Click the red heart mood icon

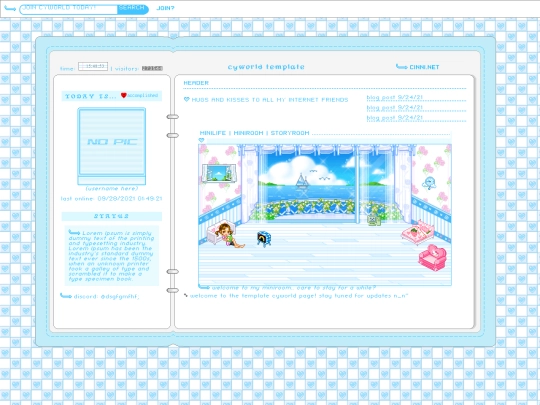click(123, 95)
